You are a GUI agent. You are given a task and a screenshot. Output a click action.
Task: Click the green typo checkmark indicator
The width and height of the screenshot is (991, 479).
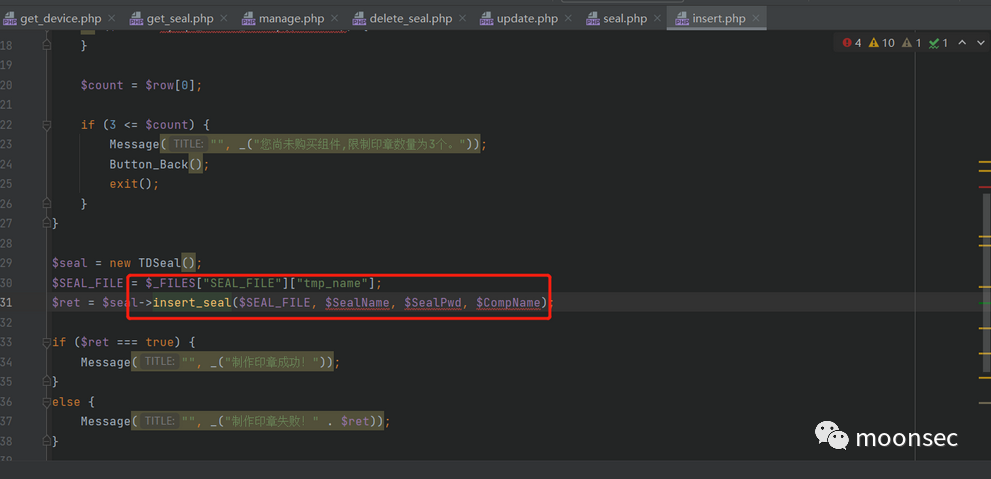[x=938, y=43]
